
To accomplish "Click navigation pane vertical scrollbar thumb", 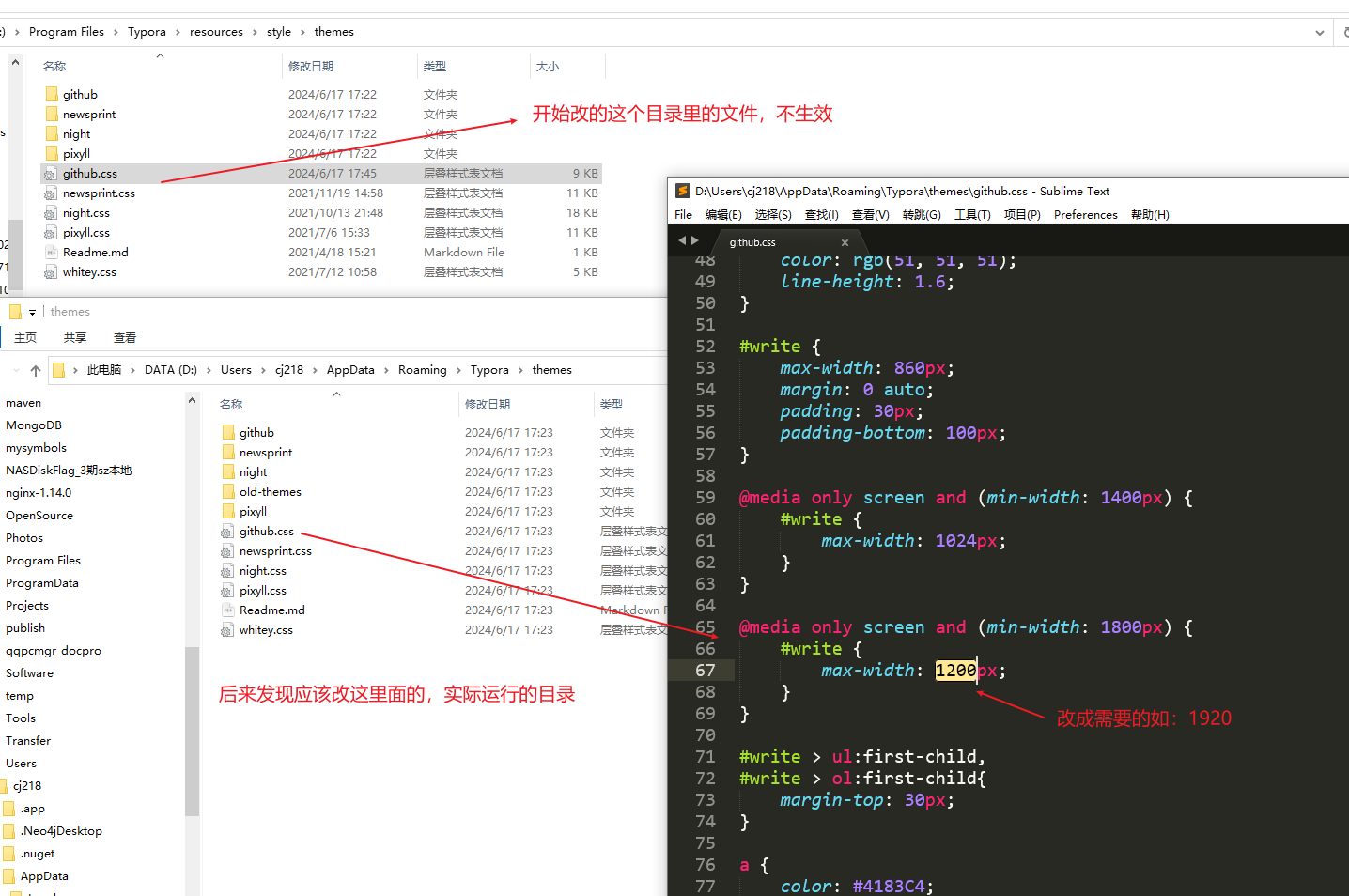I will click(x=192, y=732).
